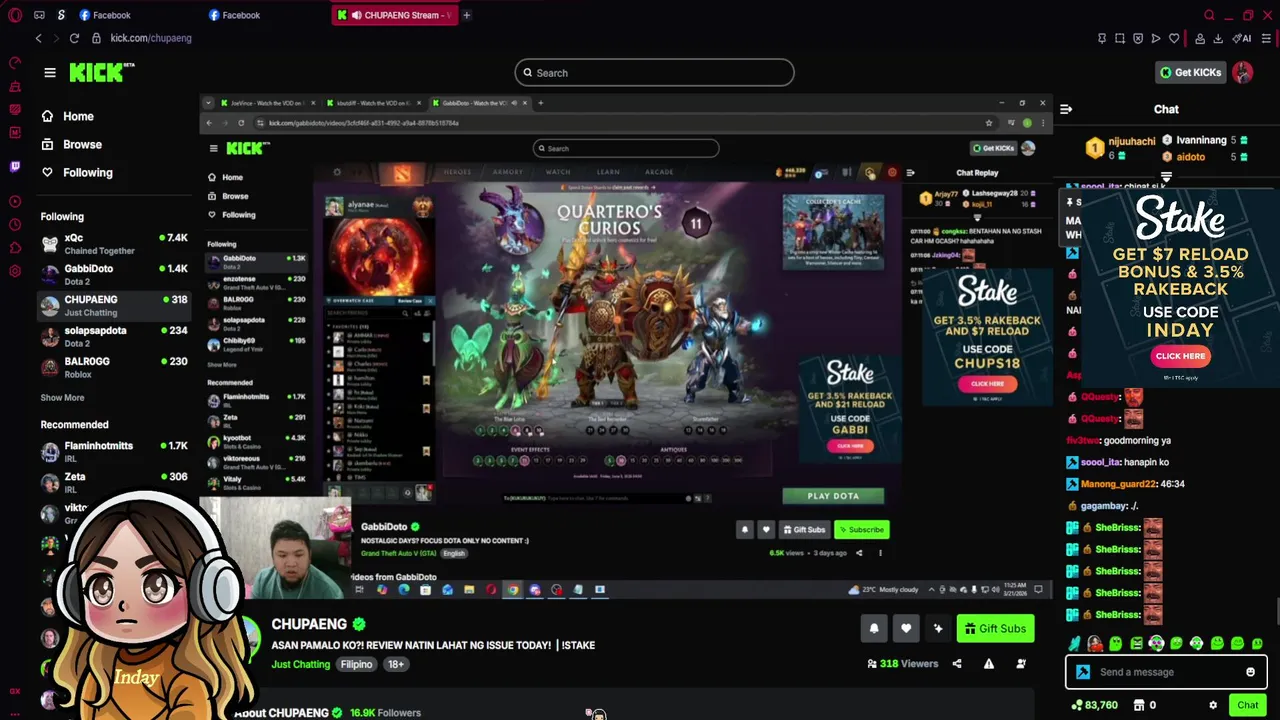Open the Just Chatting category link

tap(300, 664)
